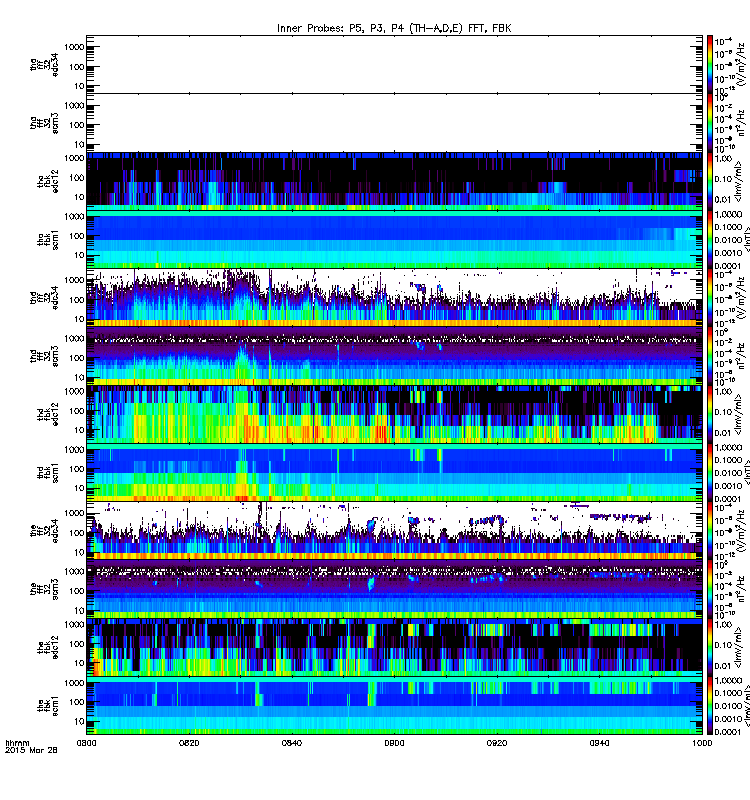Click the 1000 time axis label at right end
This screenshot has height=800, width=750.
pyautogui.click(x=702, y=743)
